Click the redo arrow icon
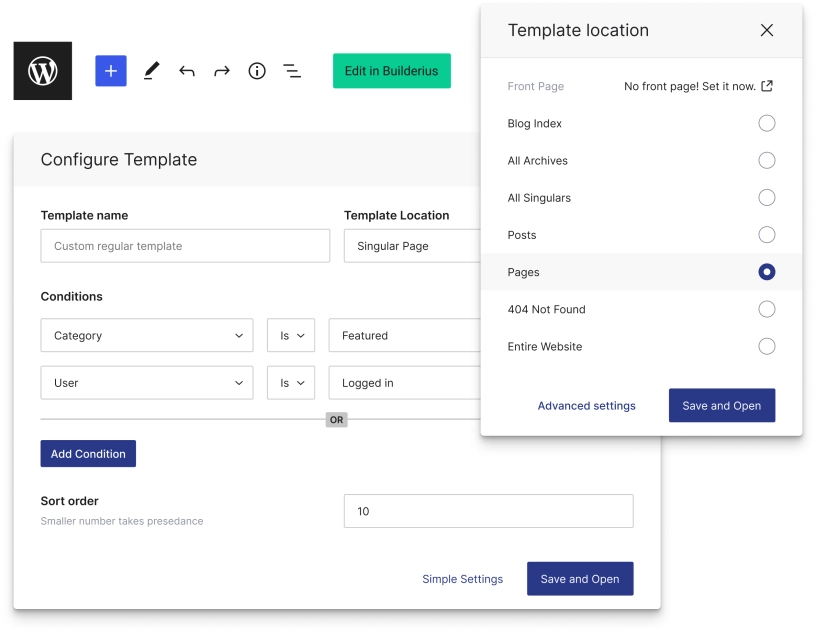816x633 pixels. click(221, 70)
